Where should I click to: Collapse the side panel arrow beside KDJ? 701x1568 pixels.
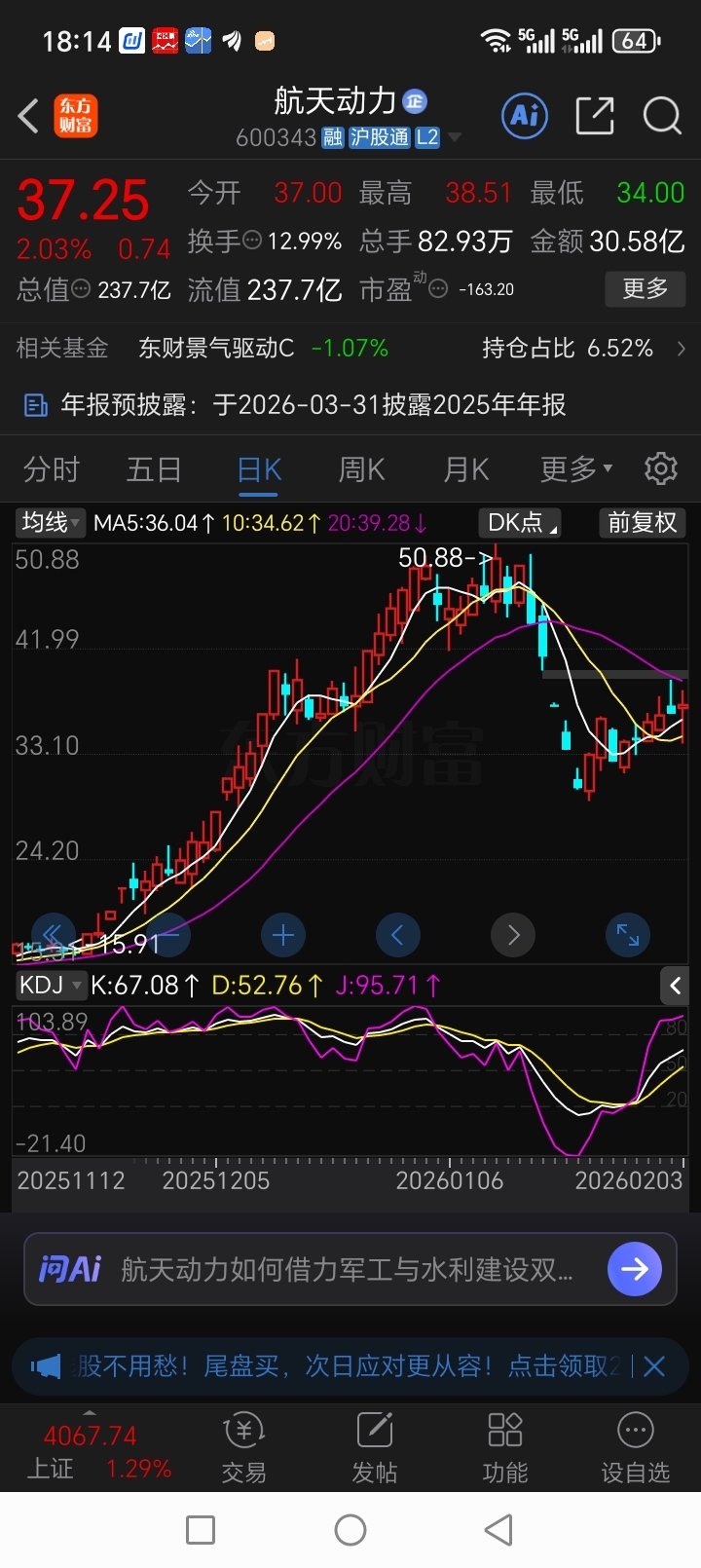(x=675, y=986)
